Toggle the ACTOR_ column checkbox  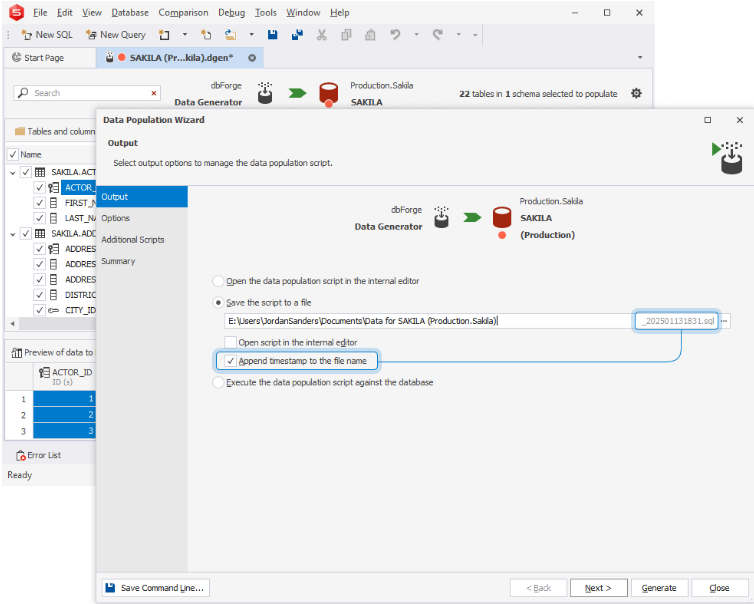click(x=40, y=188)
